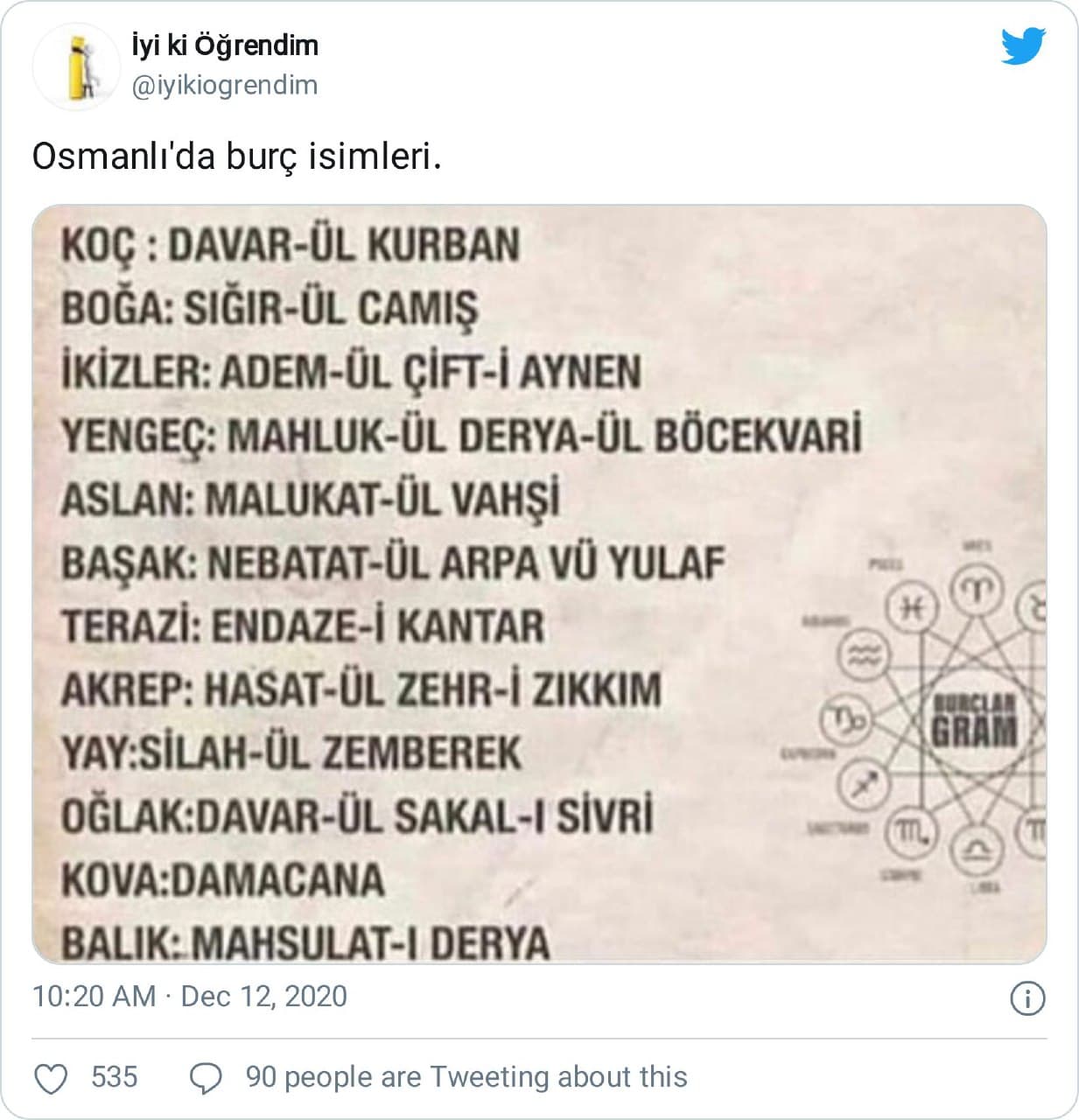The image size is (1079, 1120).
Task: Click the Scorpio symbol in the wheel
Action: (x=910, y=832)
